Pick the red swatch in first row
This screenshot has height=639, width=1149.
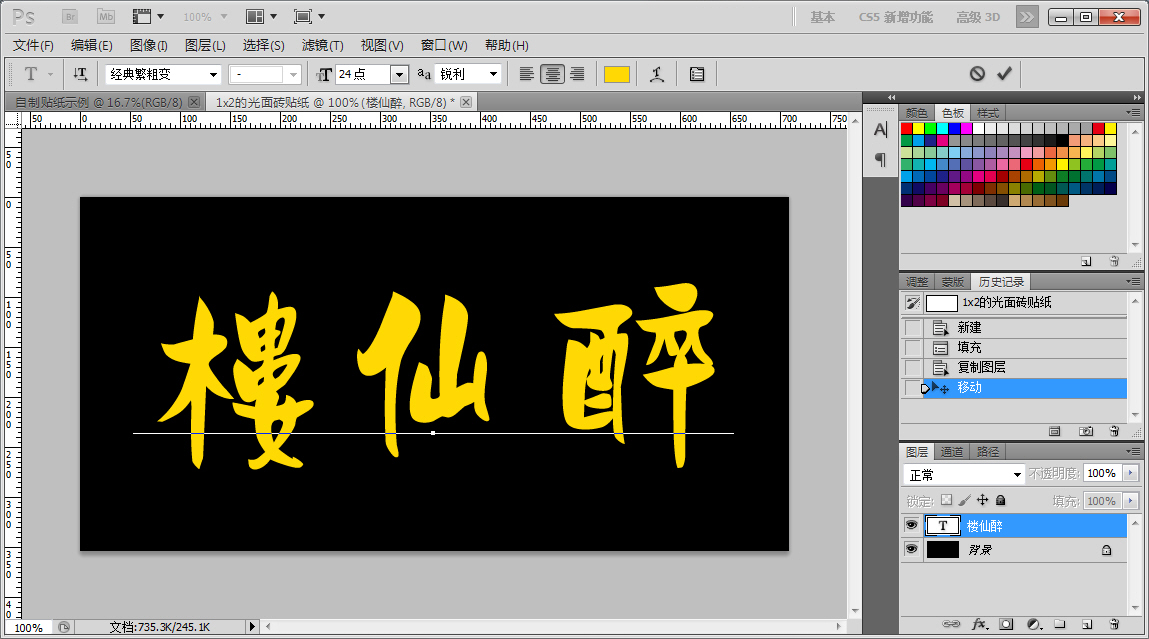[x=906, y=128]
